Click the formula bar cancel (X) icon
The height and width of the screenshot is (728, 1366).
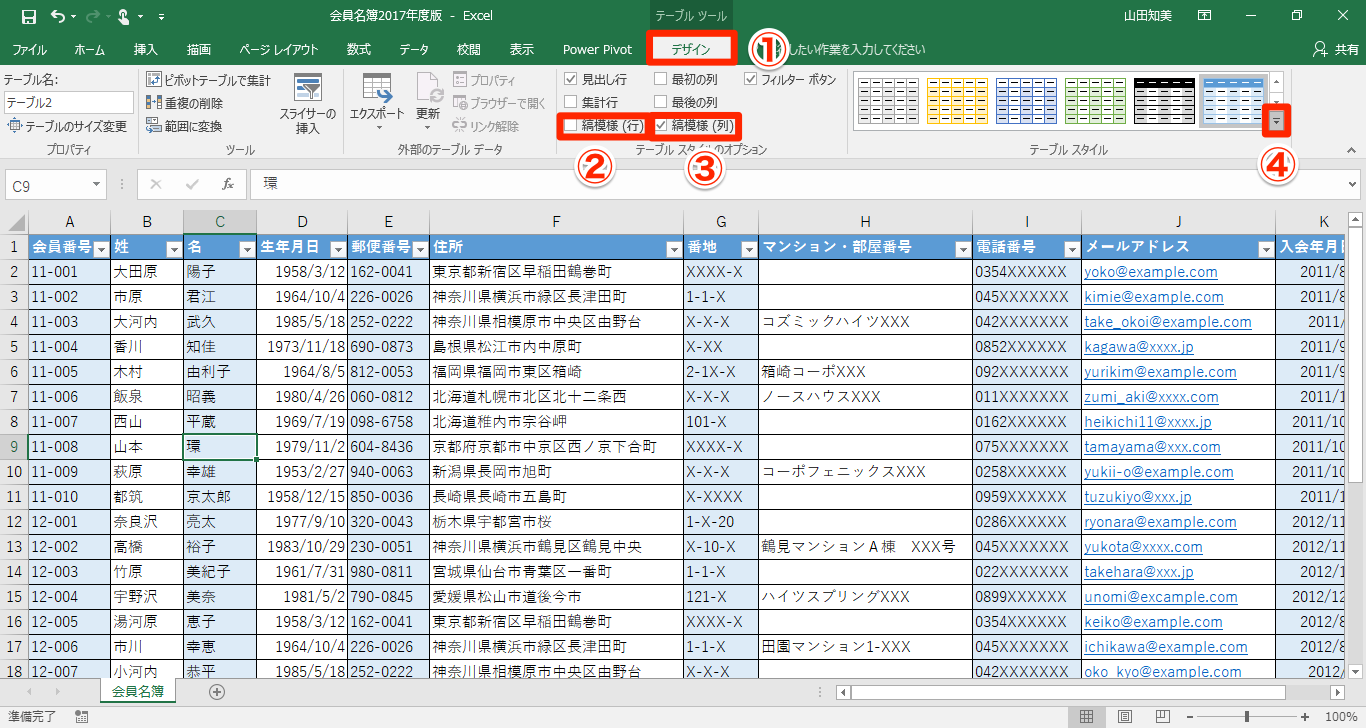(156, 184)
